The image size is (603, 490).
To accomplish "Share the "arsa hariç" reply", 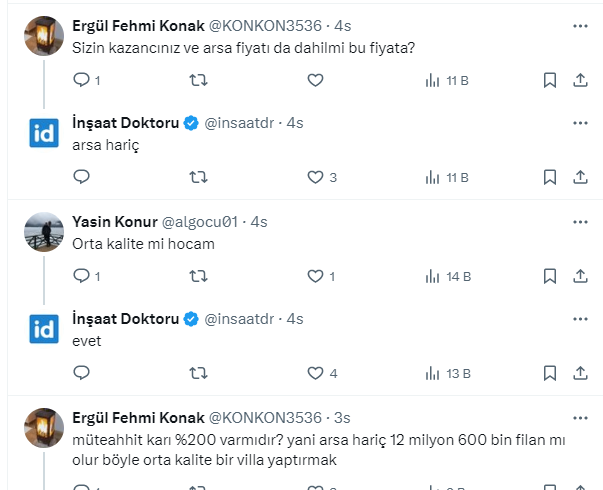I will tap(581, 177).
